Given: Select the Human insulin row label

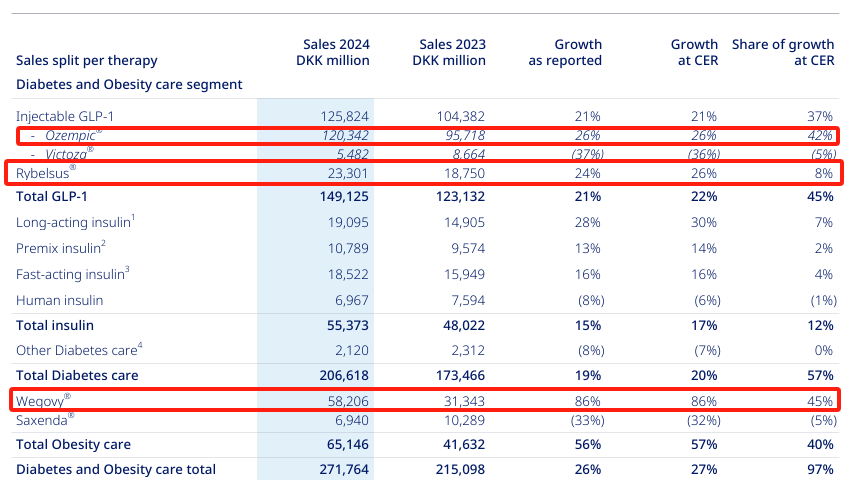Looking at the screenshot, I should (x=60, y=300).
